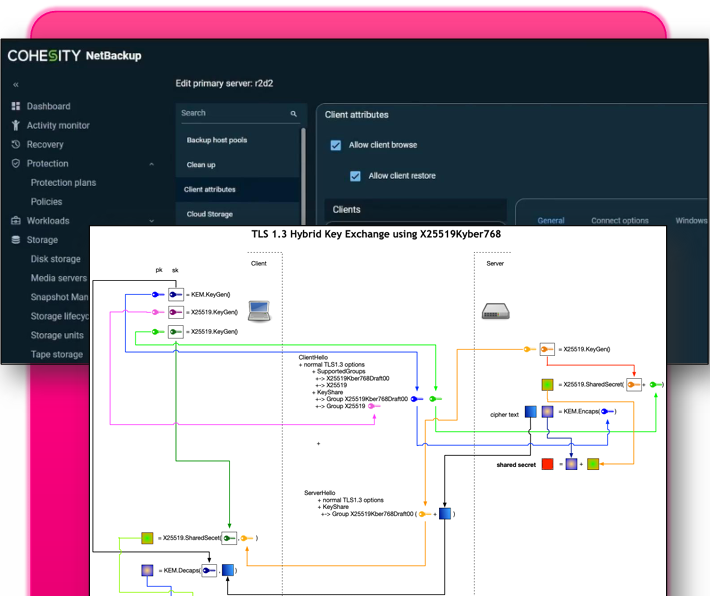710x596 pixels.
Task: Click the Protection shield icon
Action: (16, 163)
